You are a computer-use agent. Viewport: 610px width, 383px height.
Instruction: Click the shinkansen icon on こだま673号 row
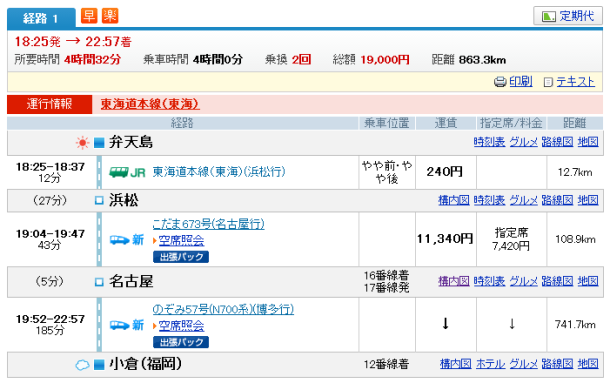pos(127,240)
